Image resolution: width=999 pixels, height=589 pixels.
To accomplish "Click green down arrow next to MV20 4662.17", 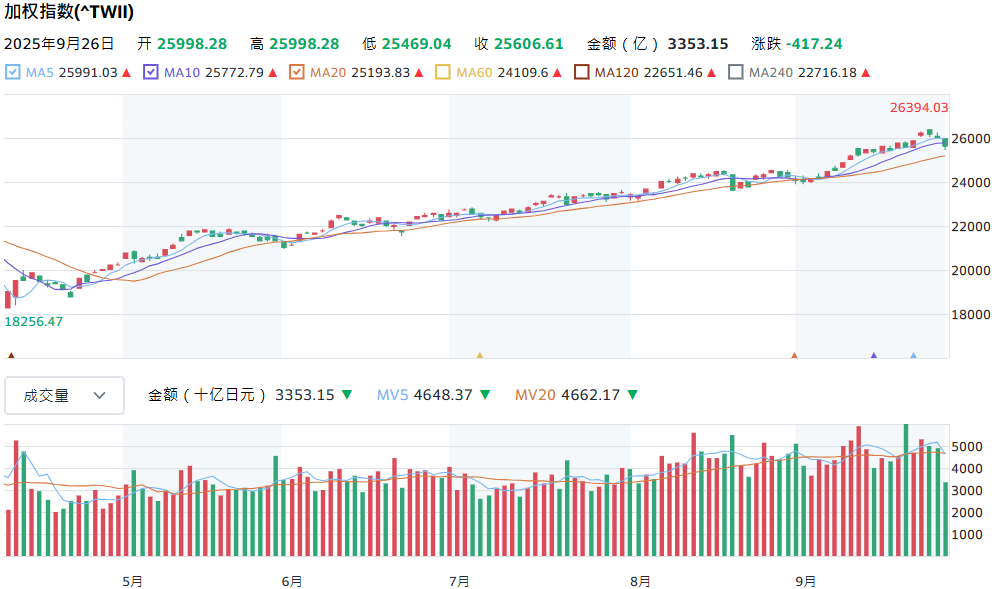I will click(632, 395).
